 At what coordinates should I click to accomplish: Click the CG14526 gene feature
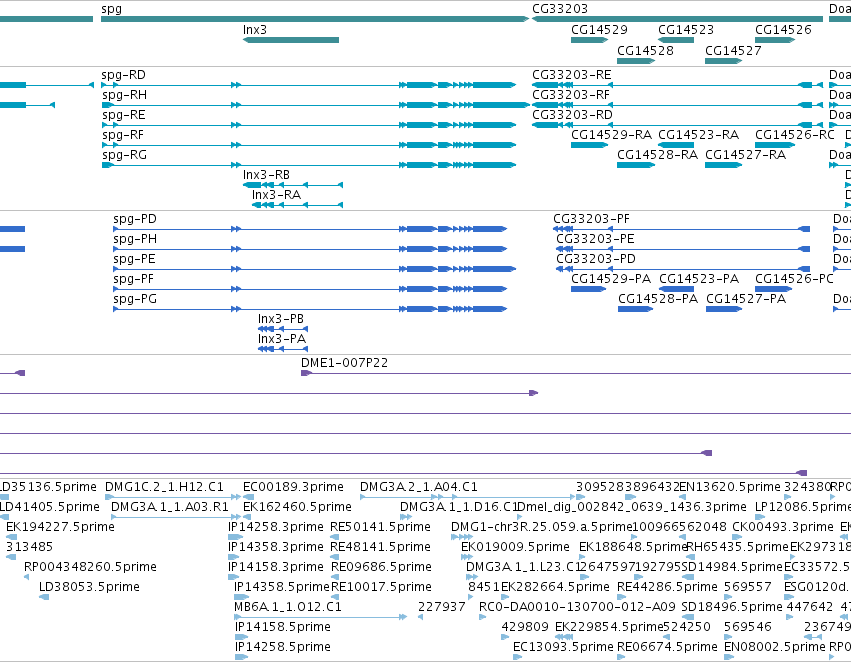point(775,40)
